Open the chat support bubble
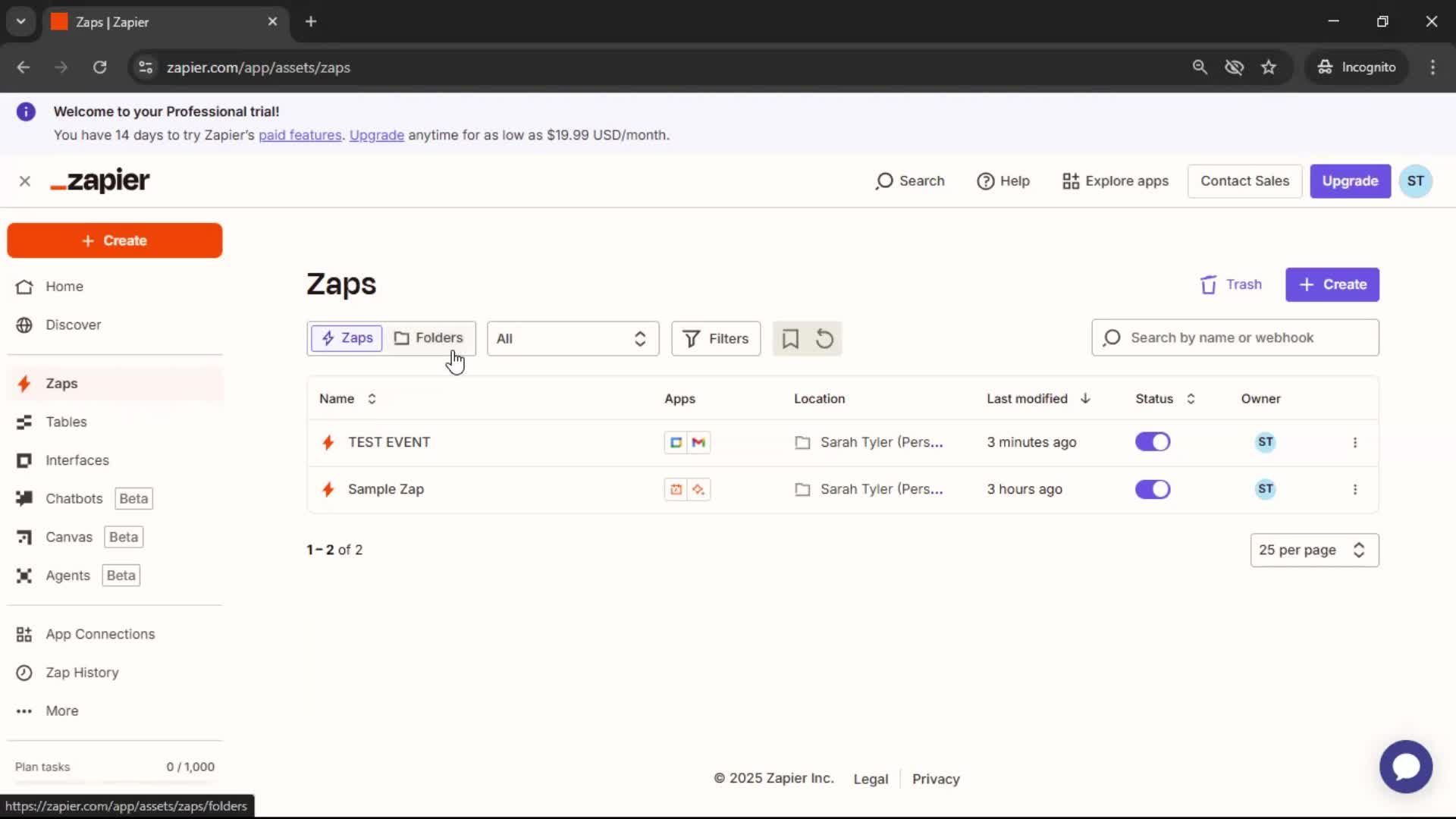Viewport: 1456px width, 819px height. coord(1405,767)
